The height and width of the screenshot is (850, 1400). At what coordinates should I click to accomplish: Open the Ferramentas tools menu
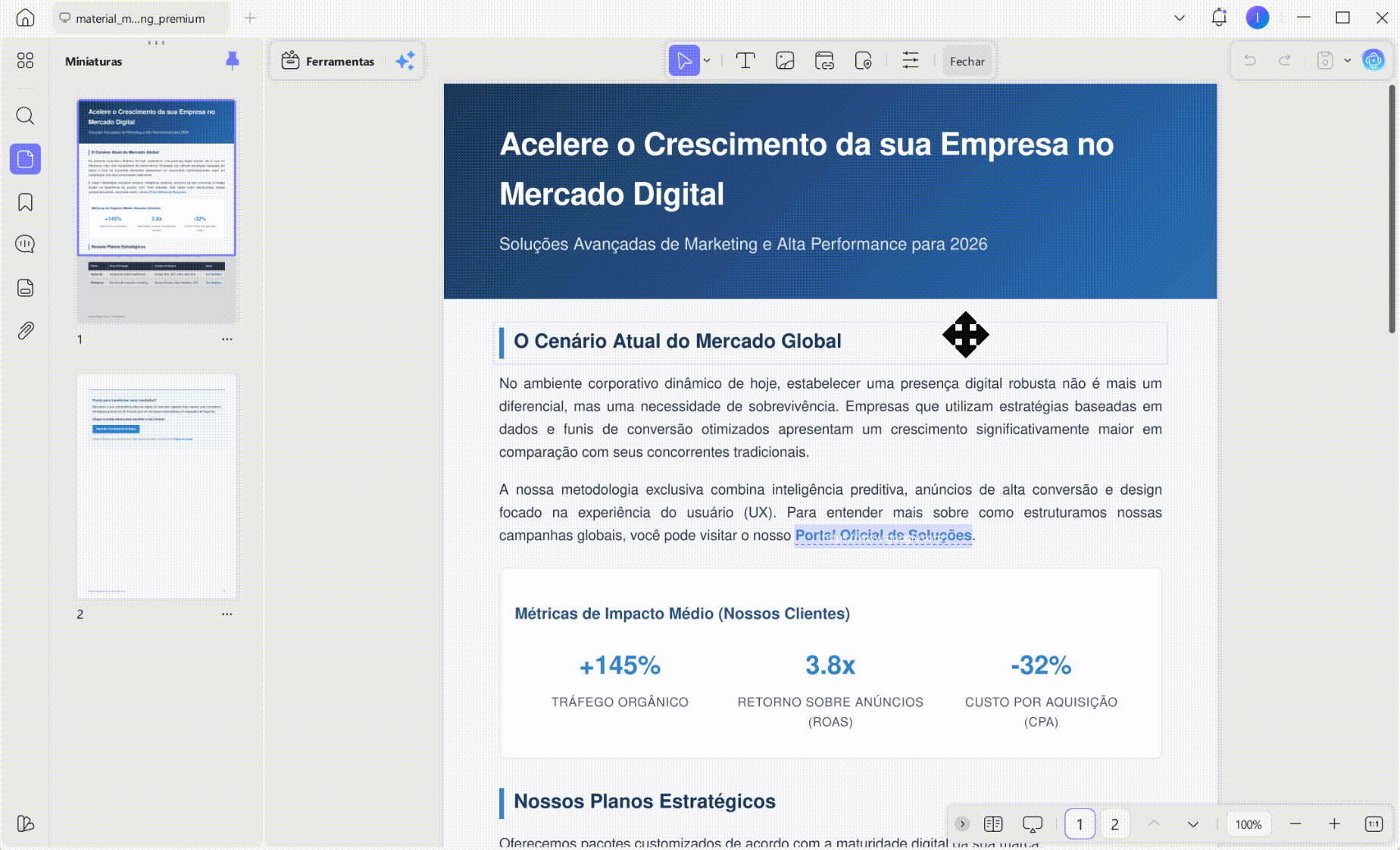coord(327,61)
